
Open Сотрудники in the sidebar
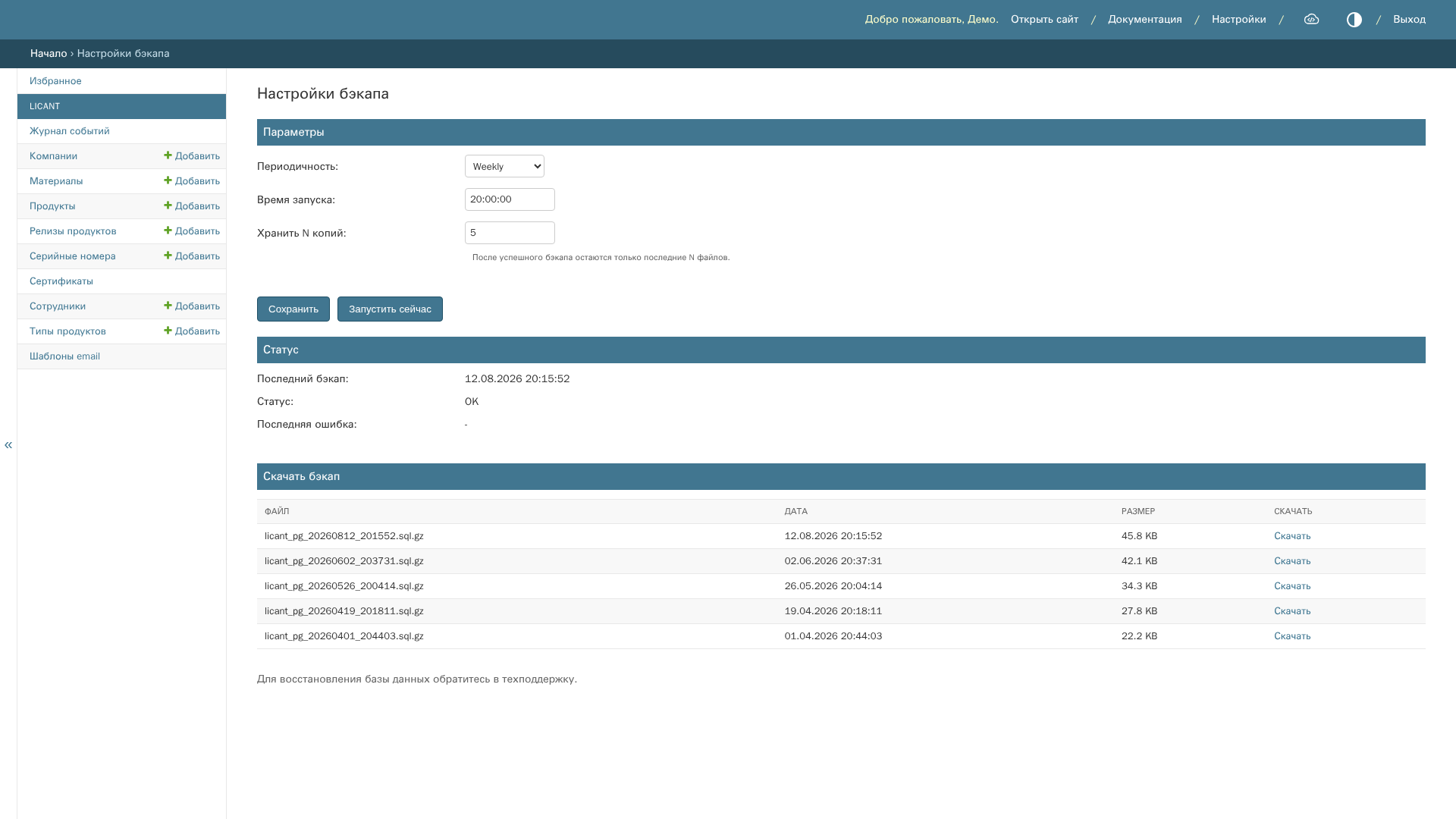[x=58, y=306]
